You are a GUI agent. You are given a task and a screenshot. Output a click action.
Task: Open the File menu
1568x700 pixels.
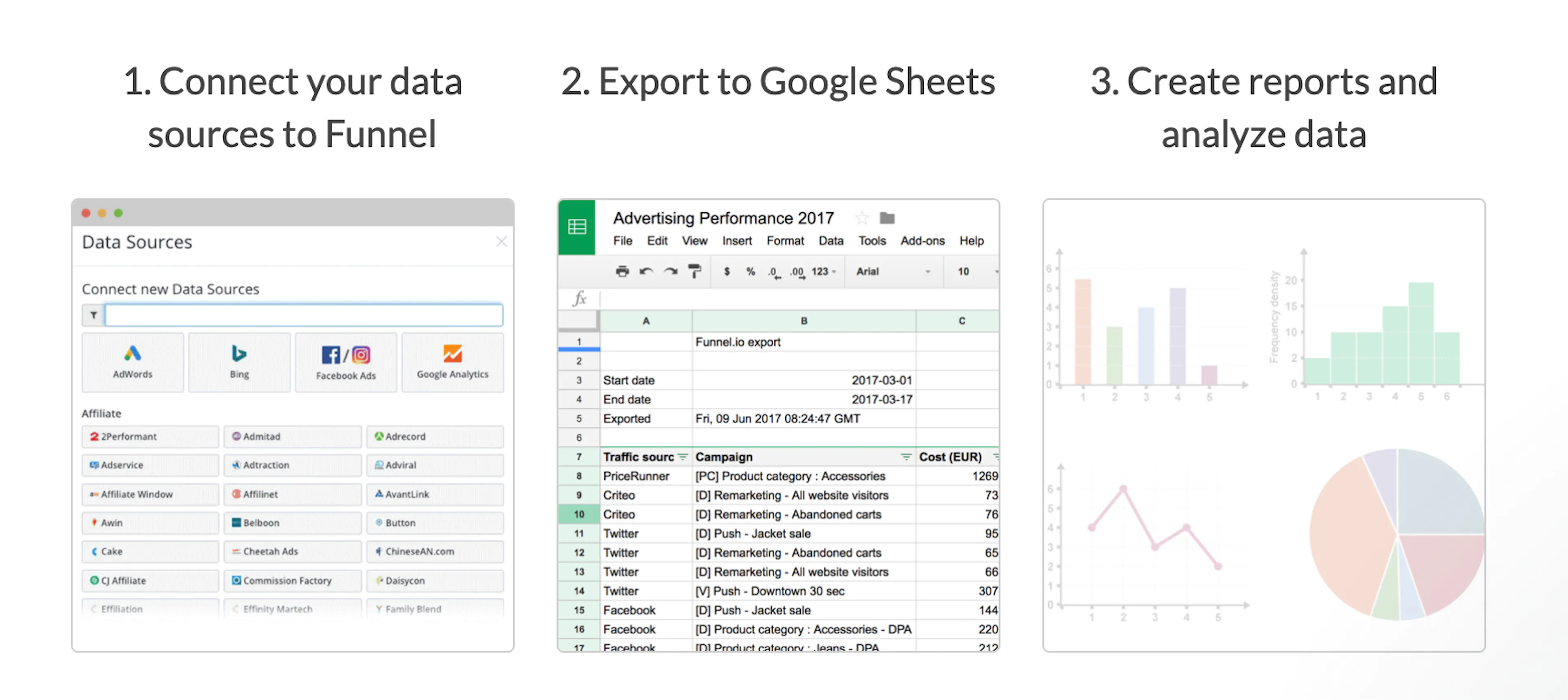coord(622,241)
